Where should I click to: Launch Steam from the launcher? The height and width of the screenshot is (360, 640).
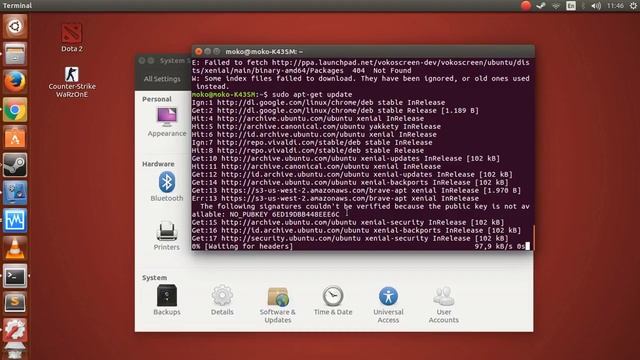[15, 165]
